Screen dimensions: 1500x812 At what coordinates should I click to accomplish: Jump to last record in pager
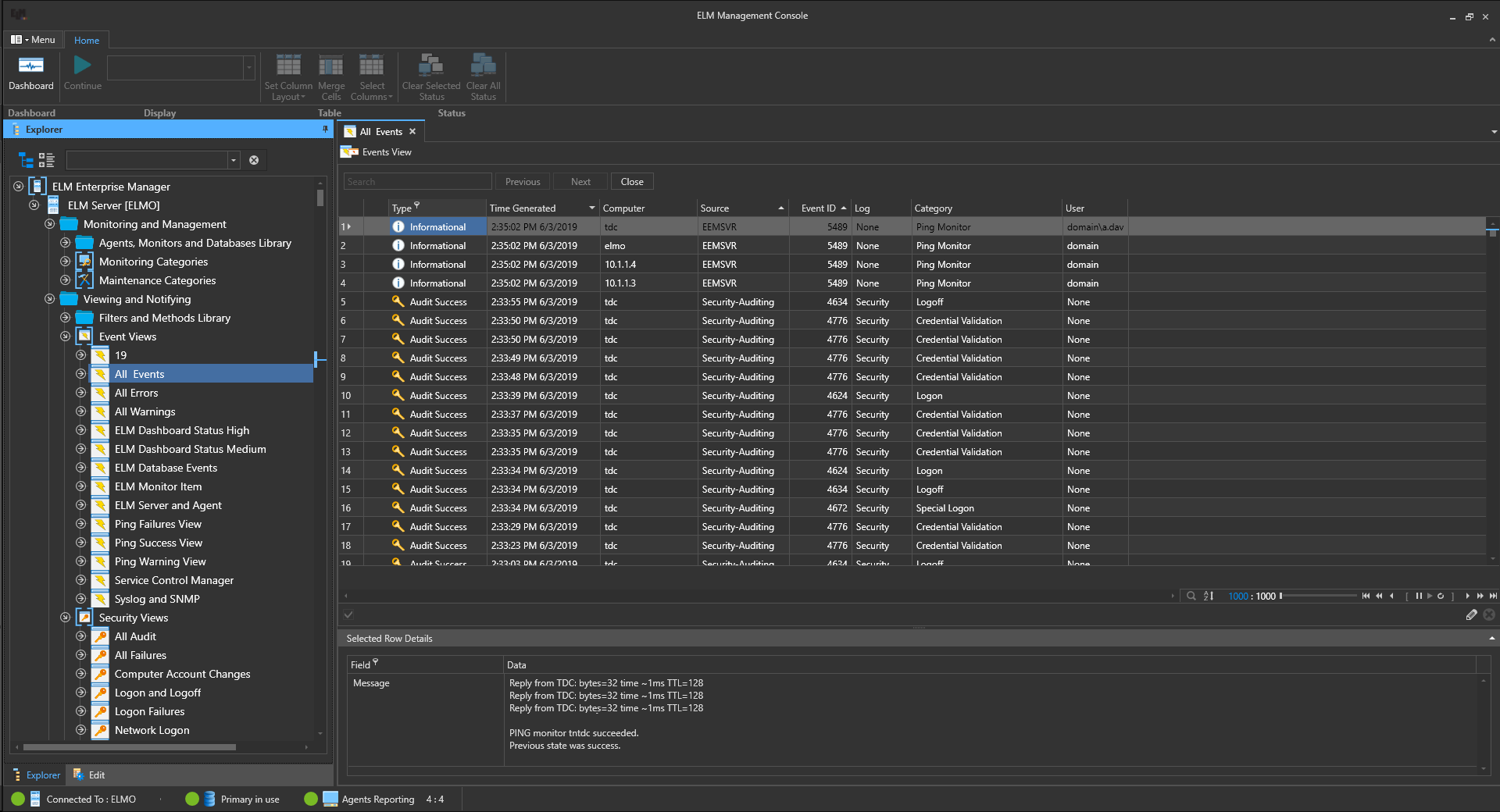point(1493,596)
